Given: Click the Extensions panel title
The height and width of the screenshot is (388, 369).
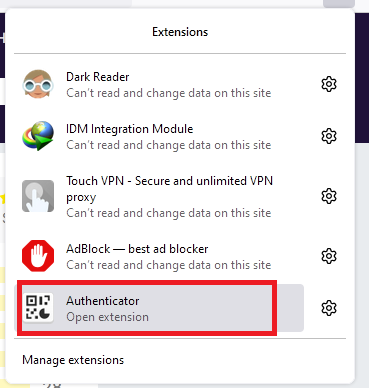Looking at the screenshot, I should point(180,32).
